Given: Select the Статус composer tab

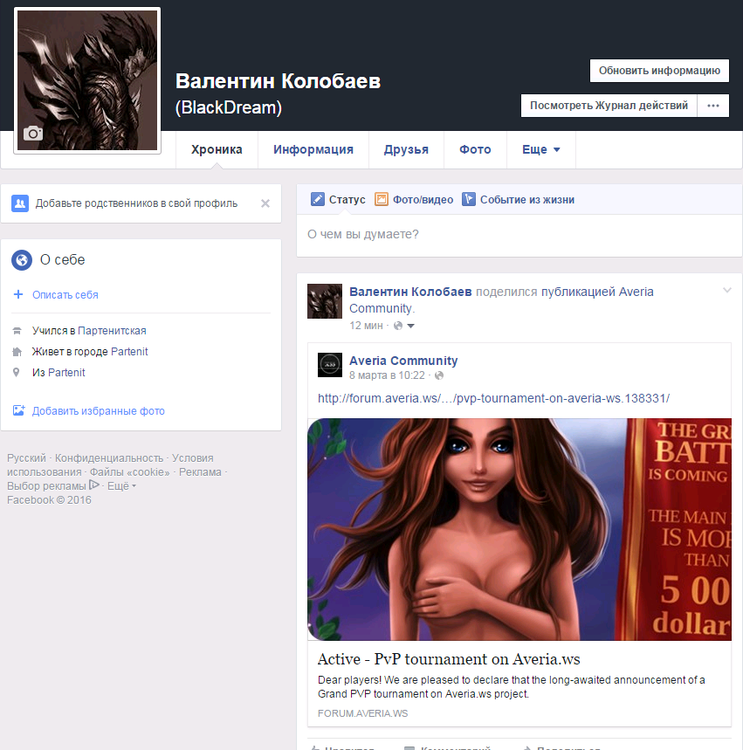Looking at the screenshot, I should [x=338, y=199].
